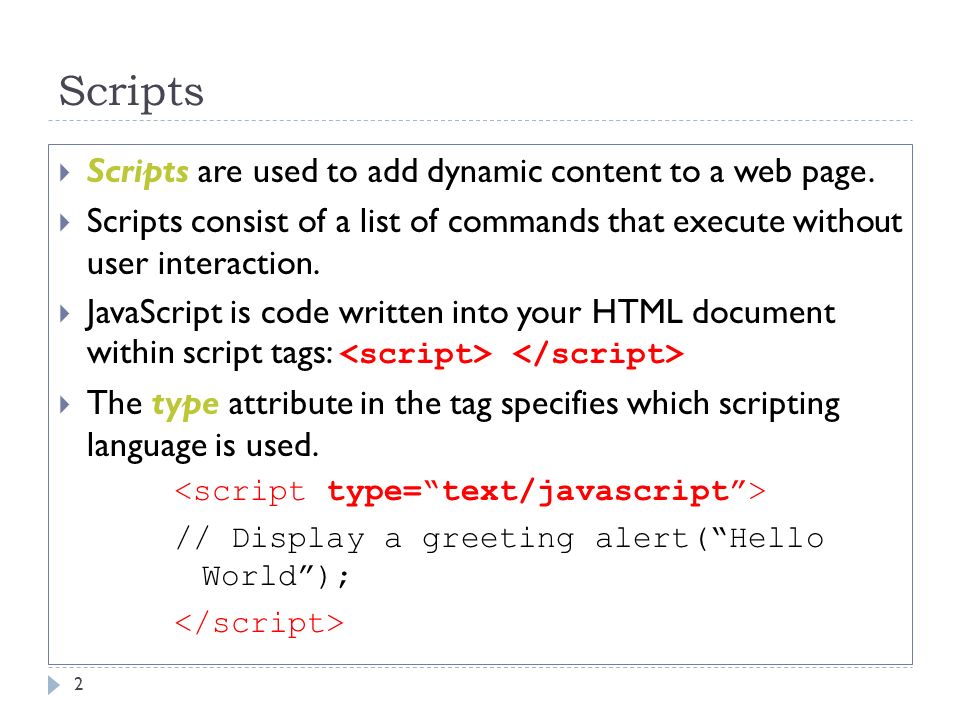Click the words "HTML document"
This screenshot has width=960, height=720.
click(x=713, y=312)
